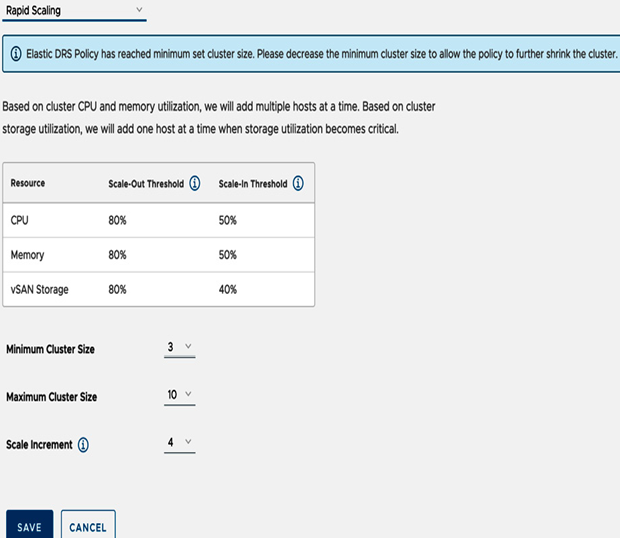Open the Rapid Scaling policy dropdown
The image size is (622, 539).
click(74, 11)
